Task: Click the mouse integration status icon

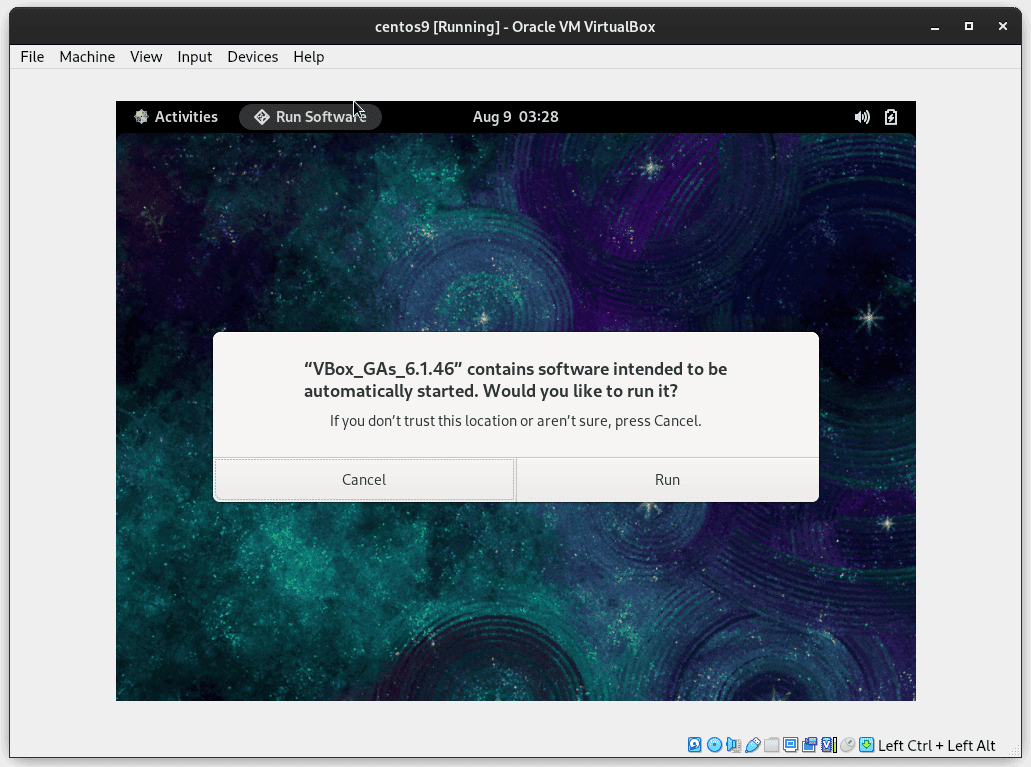Action: coord(847,745)
